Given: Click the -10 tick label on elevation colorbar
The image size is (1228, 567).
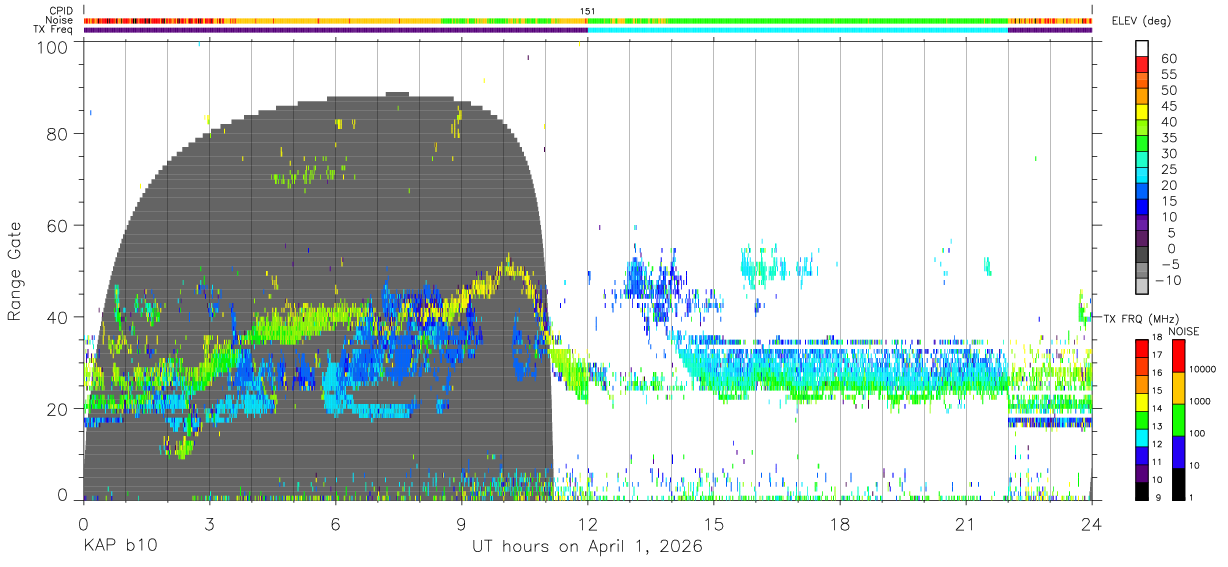Looking at the screenshot, I should click(x=1169, y=280).
